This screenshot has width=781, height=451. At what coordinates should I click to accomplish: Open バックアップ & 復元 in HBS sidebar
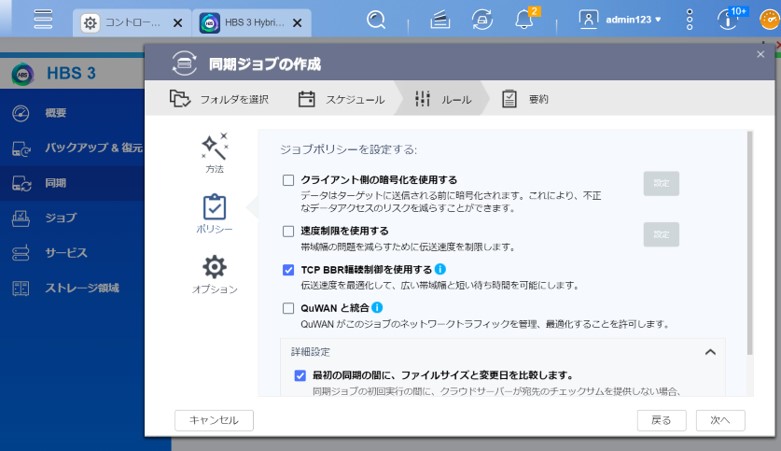(x=93, y=148)
